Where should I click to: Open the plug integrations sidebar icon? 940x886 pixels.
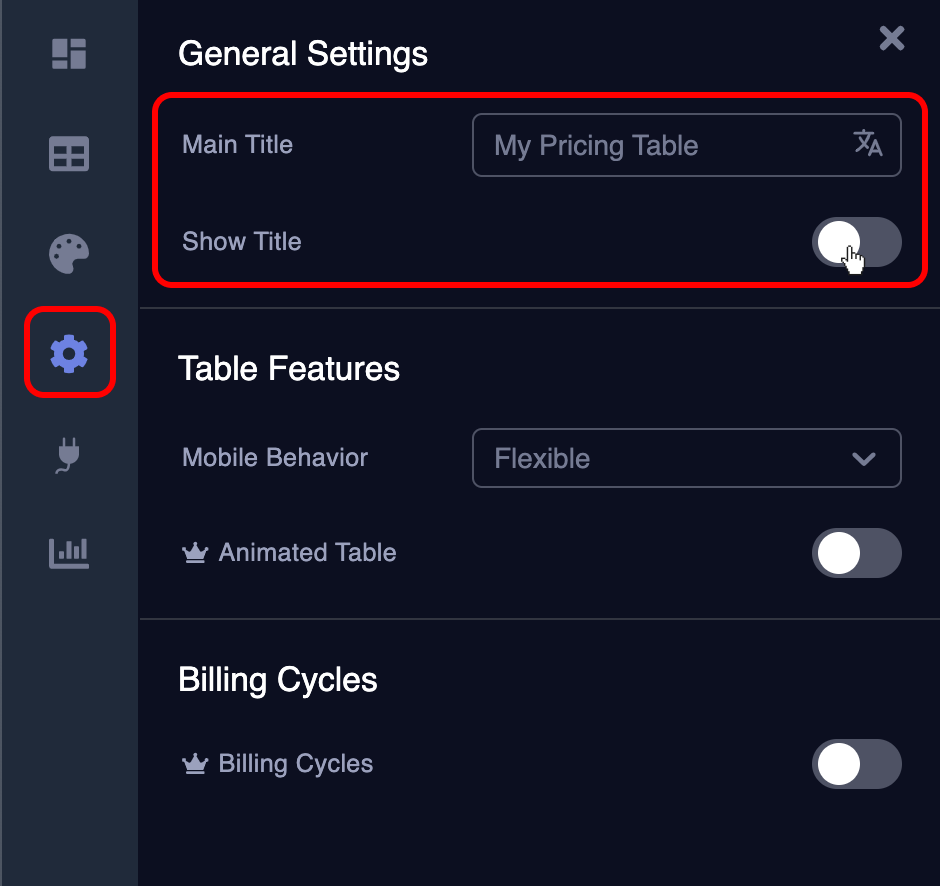pos(68,455)
